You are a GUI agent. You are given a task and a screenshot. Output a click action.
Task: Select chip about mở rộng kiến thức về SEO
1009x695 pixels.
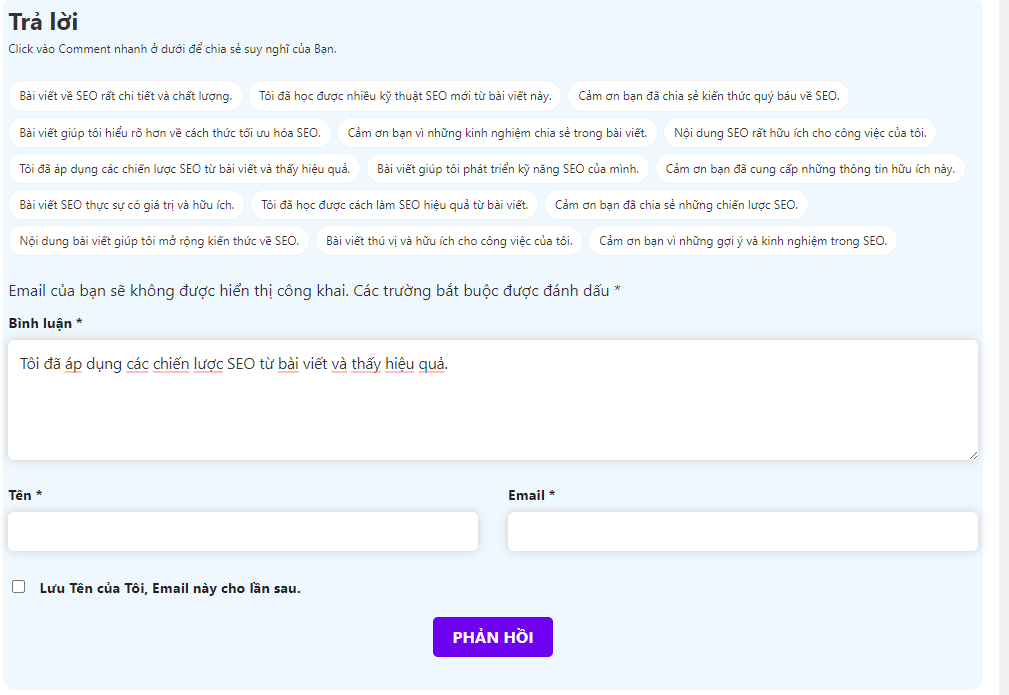162,240
